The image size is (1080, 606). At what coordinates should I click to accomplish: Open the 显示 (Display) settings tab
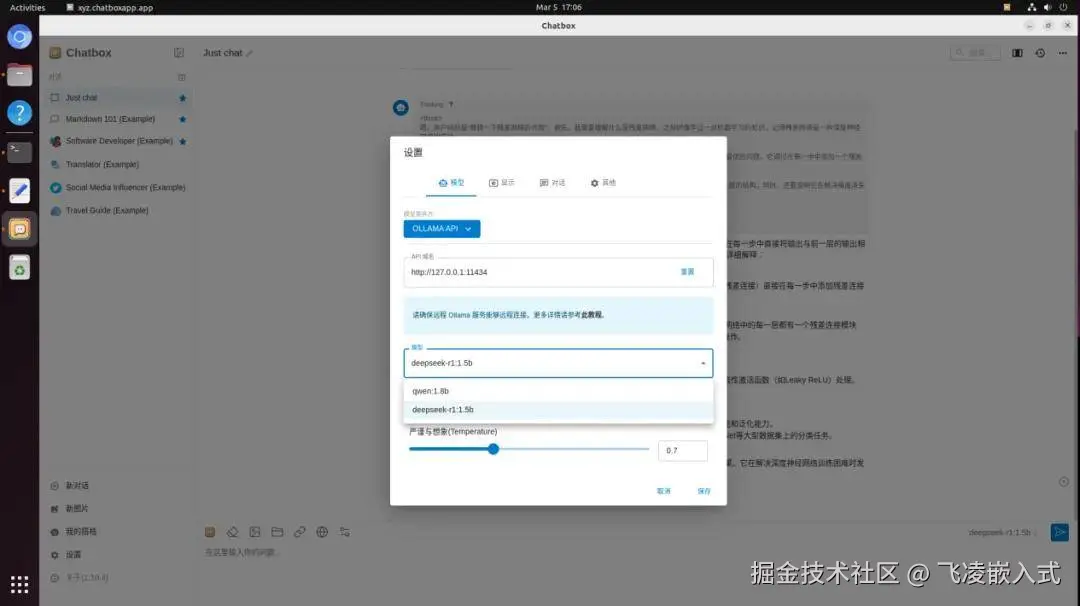pos(501,182)
